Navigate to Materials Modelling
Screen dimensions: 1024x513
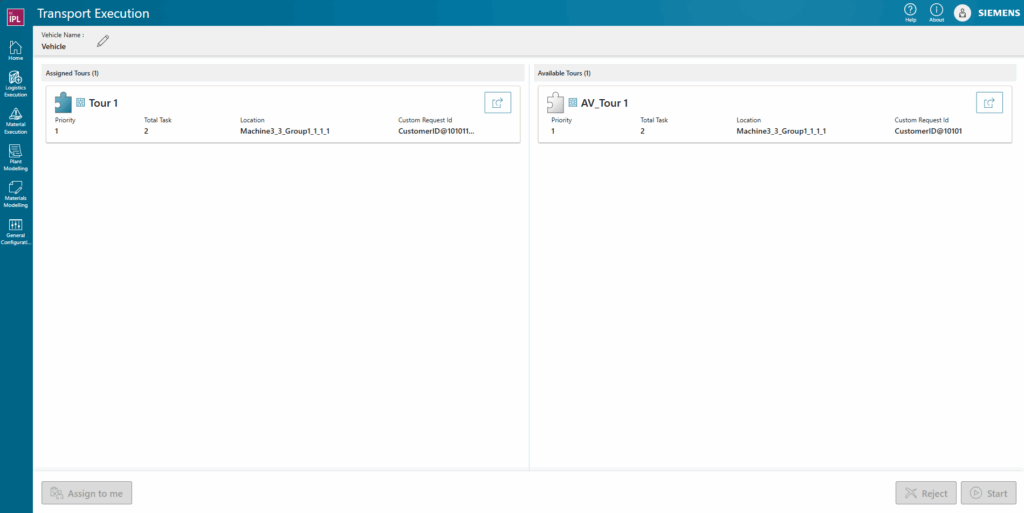point(16,193)
